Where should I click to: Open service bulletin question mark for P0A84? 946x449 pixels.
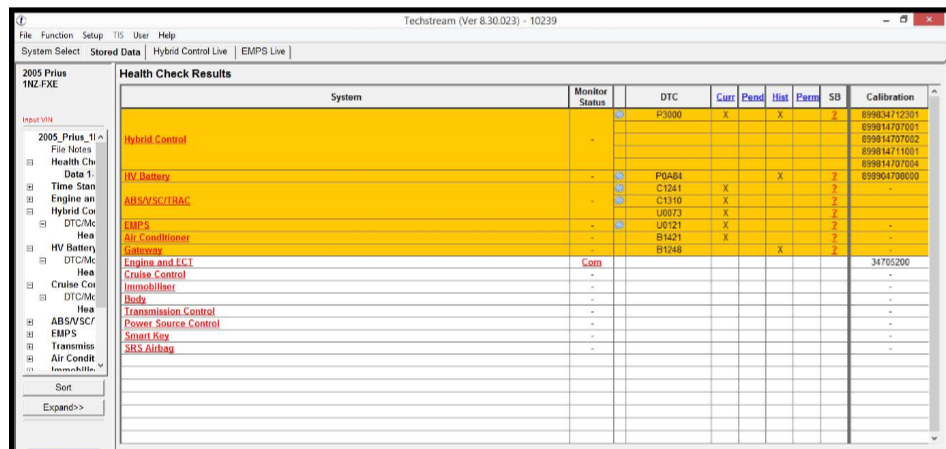(834, 177)
